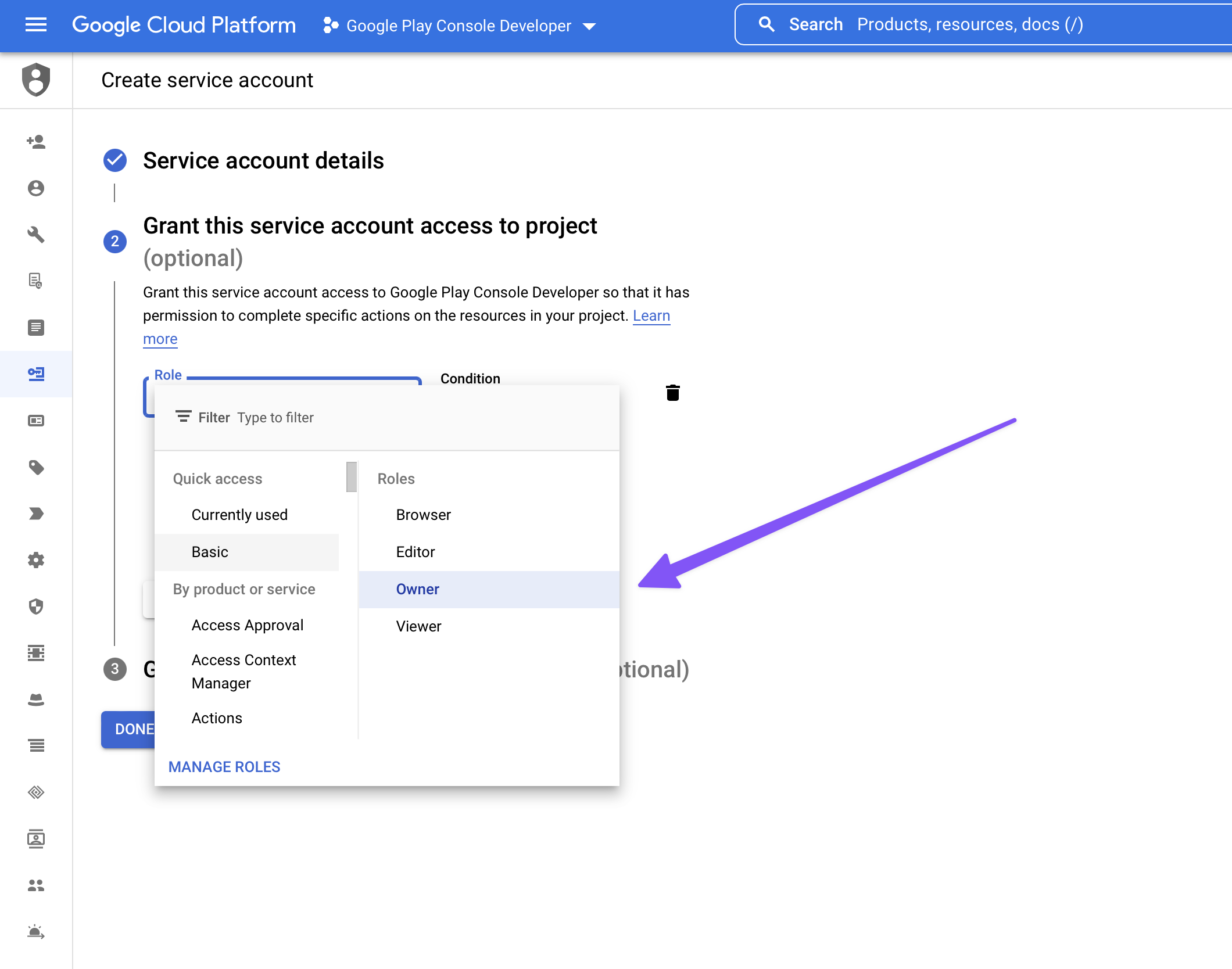Screen dimensions: 1232x969
Task: Click the completed Service account details step
Action: click(263, 161)
